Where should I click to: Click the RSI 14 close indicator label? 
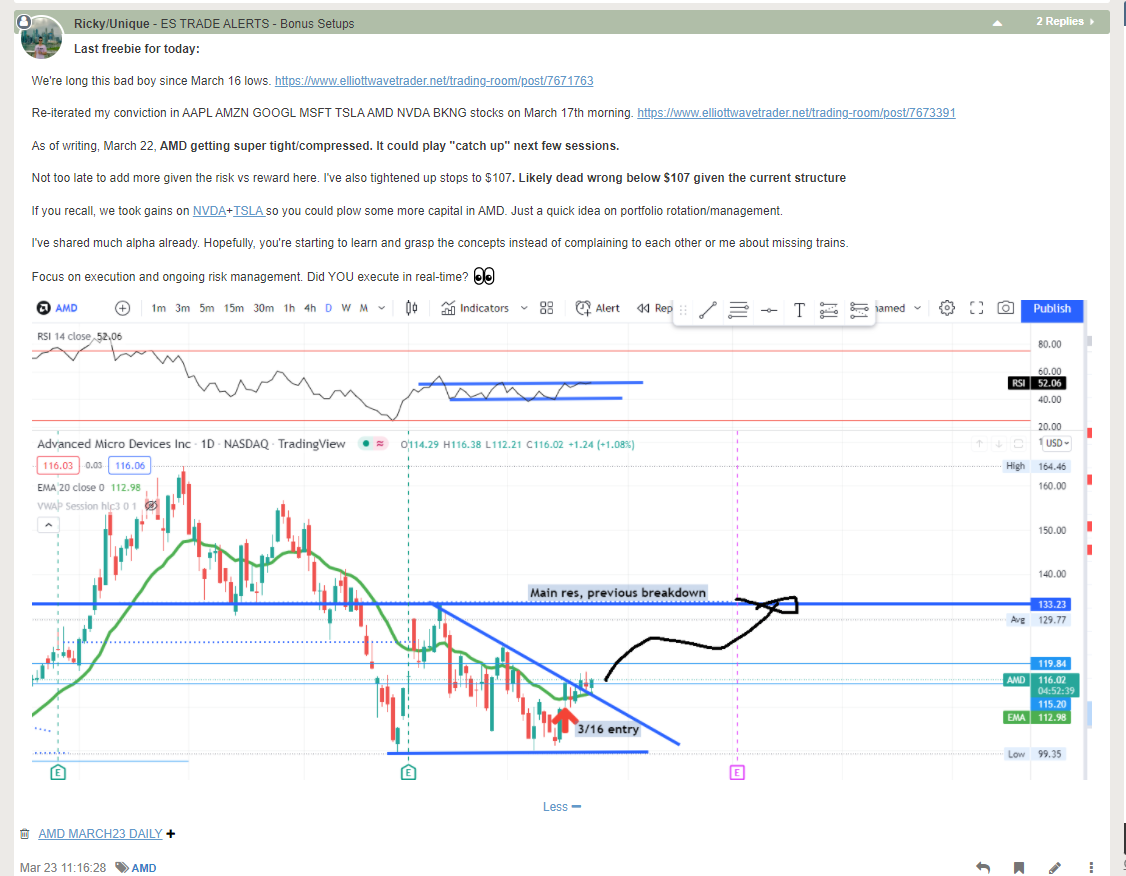[64, 336]
